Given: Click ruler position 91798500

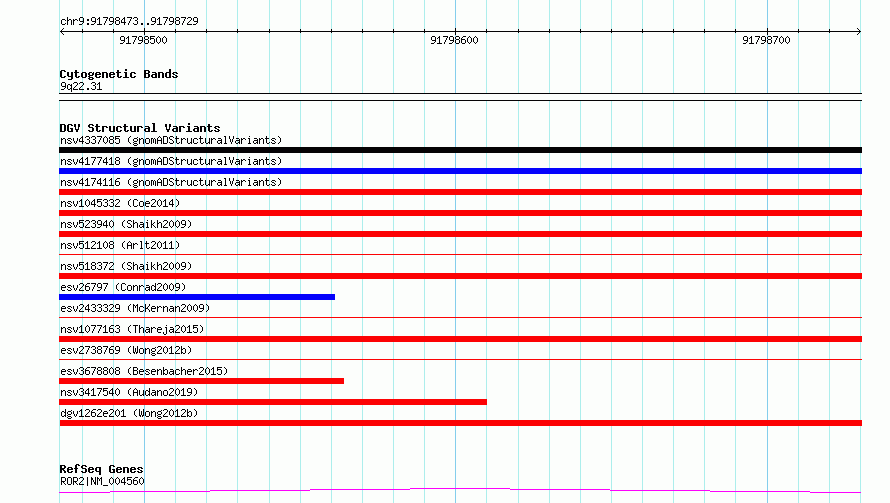Looking at the screenshot, I should 143,40.
